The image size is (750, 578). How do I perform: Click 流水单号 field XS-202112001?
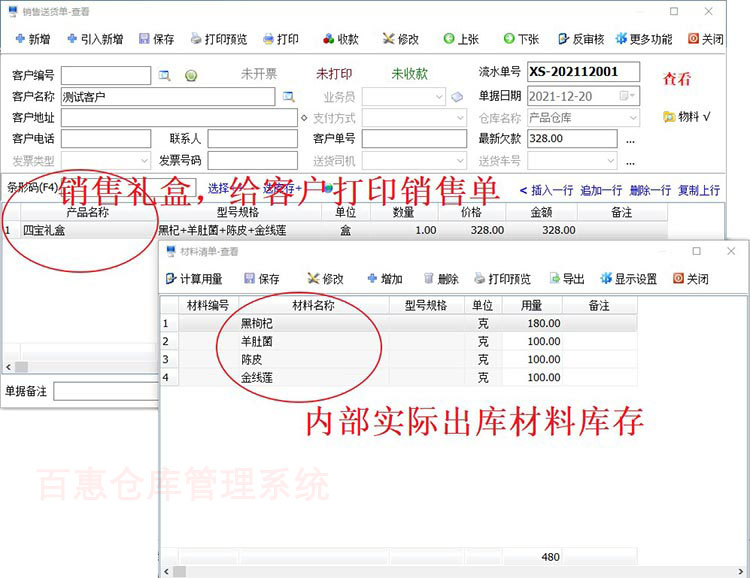[583, 72]
